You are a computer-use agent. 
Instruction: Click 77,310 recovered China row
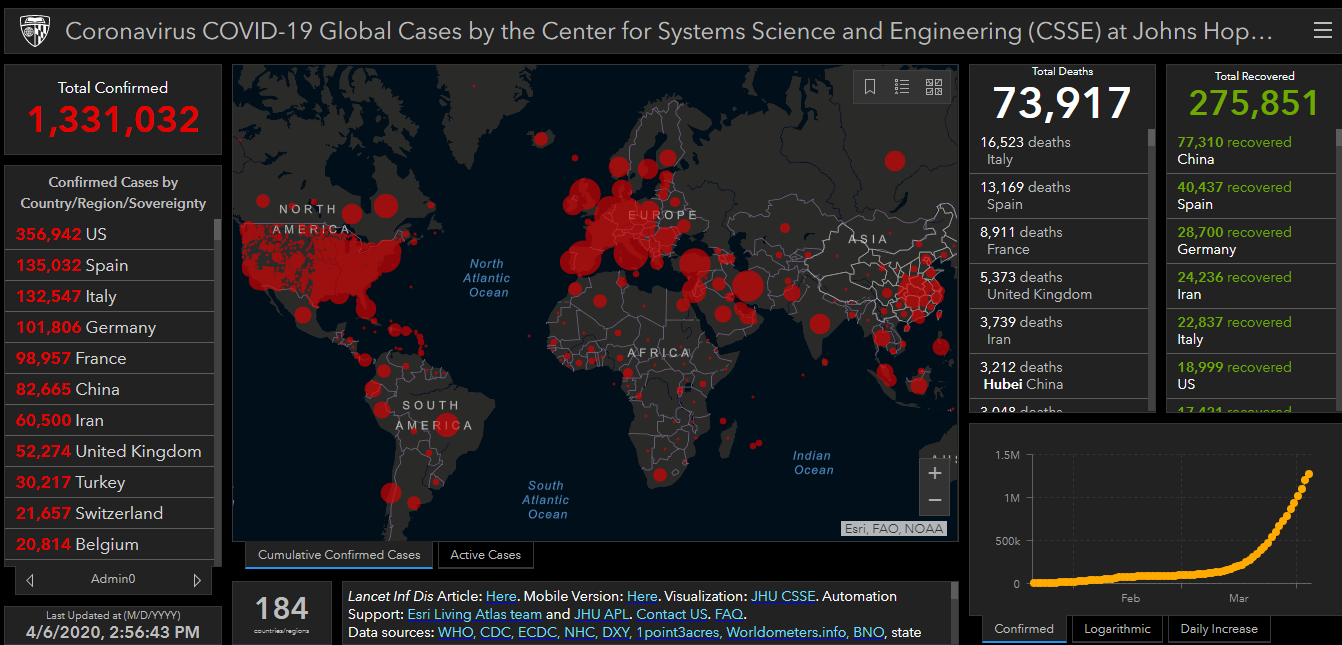(1251, 151)
